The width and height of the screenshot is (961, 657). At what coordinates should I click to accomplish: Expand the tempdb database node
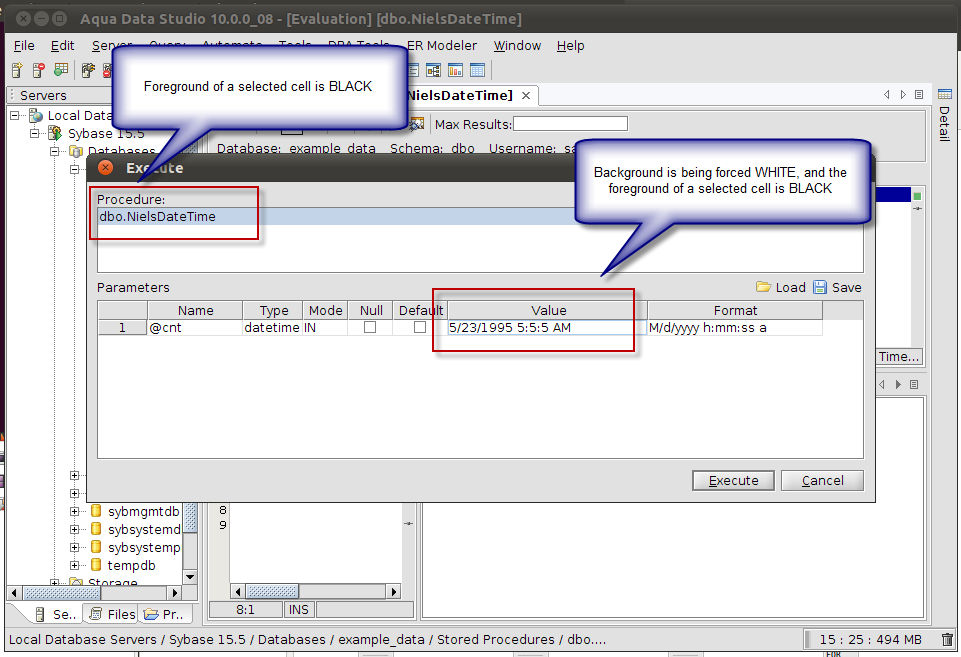[x=74, y=564]
